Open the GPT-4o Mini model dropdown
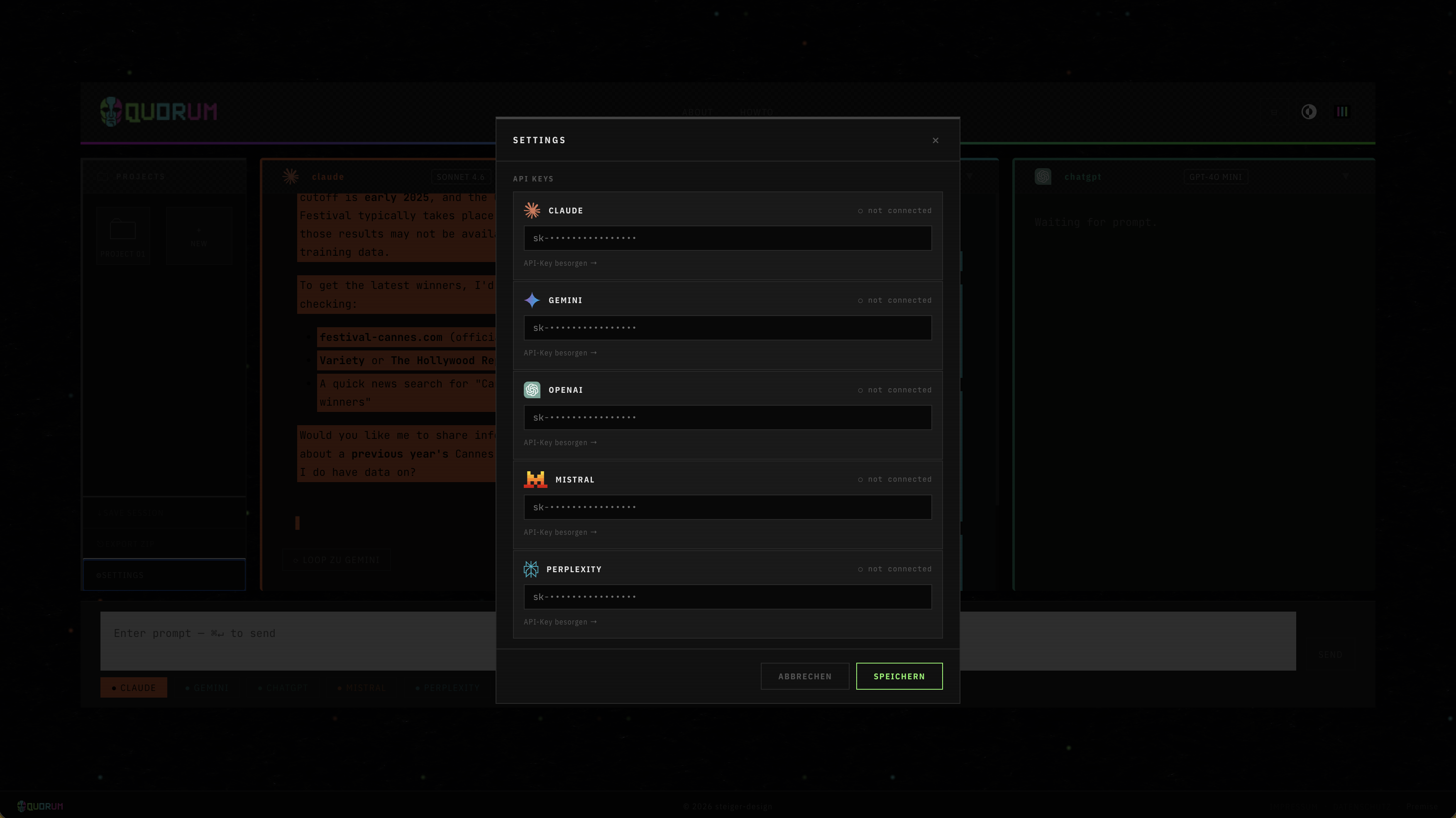The width and height of the screenshot is (1456, 818). (1215, 177)
